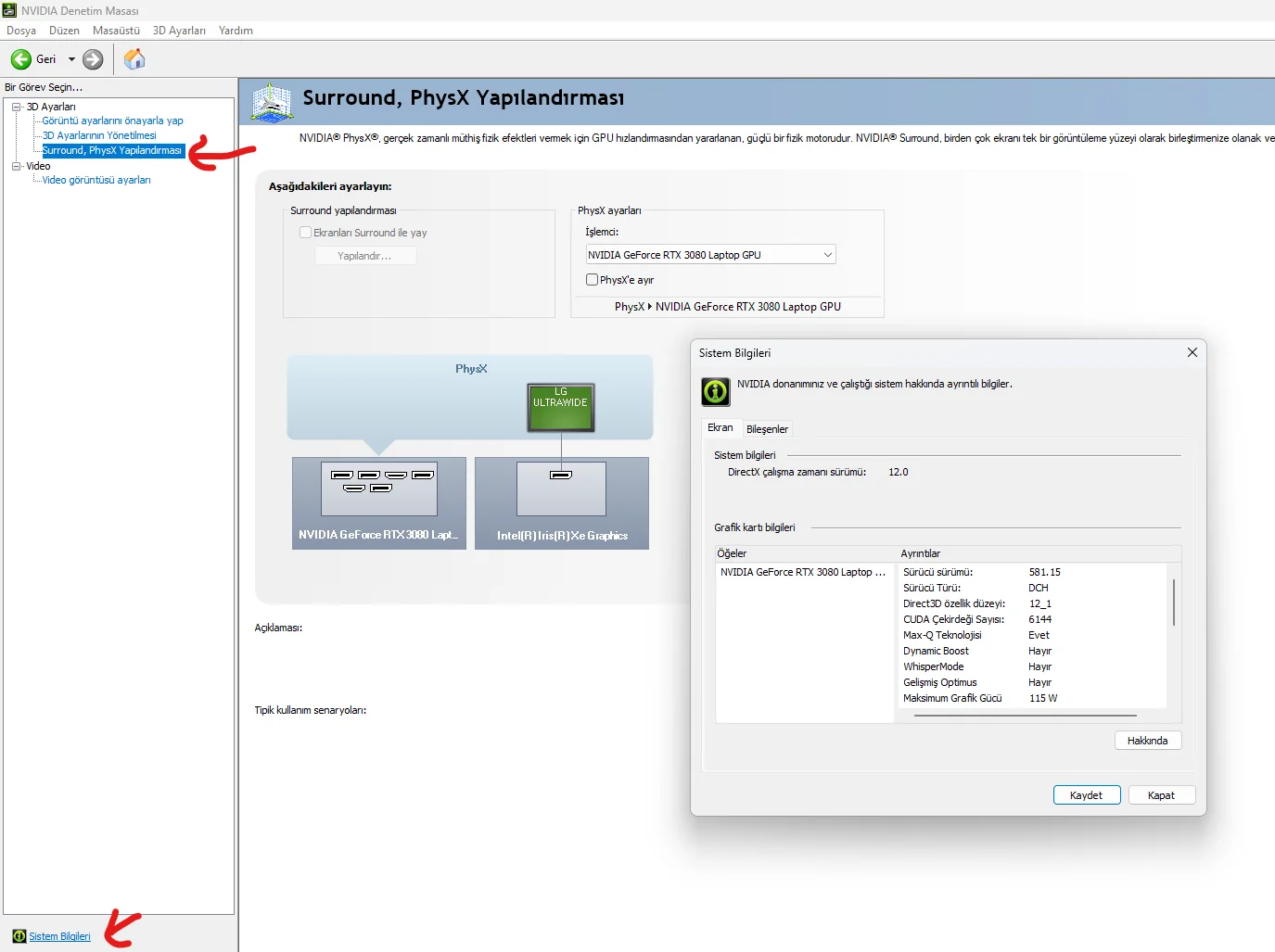The height and width of the screenshot is (952, 1275).
Task: Open the 3D Ayarları menu
Action: (x=179, y=31)
